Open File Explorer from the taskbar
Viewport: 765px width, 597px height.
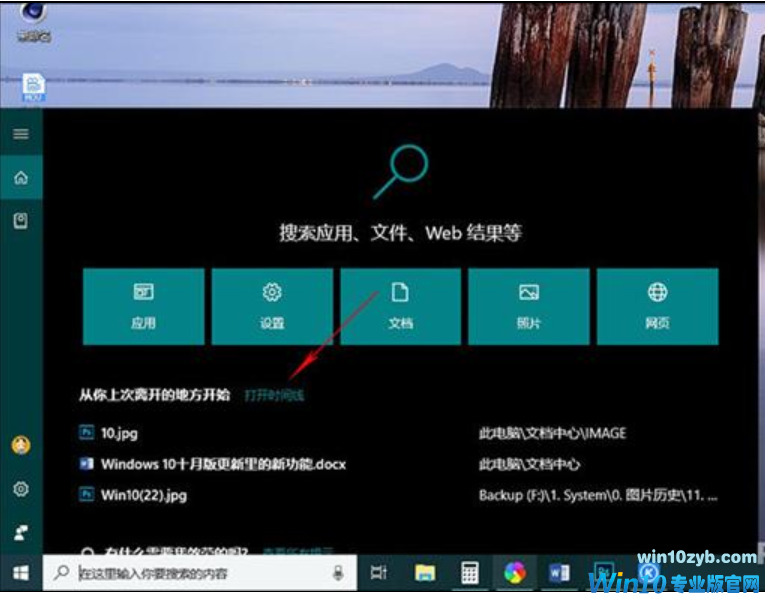pyautogui.click(x=425, y=573)
